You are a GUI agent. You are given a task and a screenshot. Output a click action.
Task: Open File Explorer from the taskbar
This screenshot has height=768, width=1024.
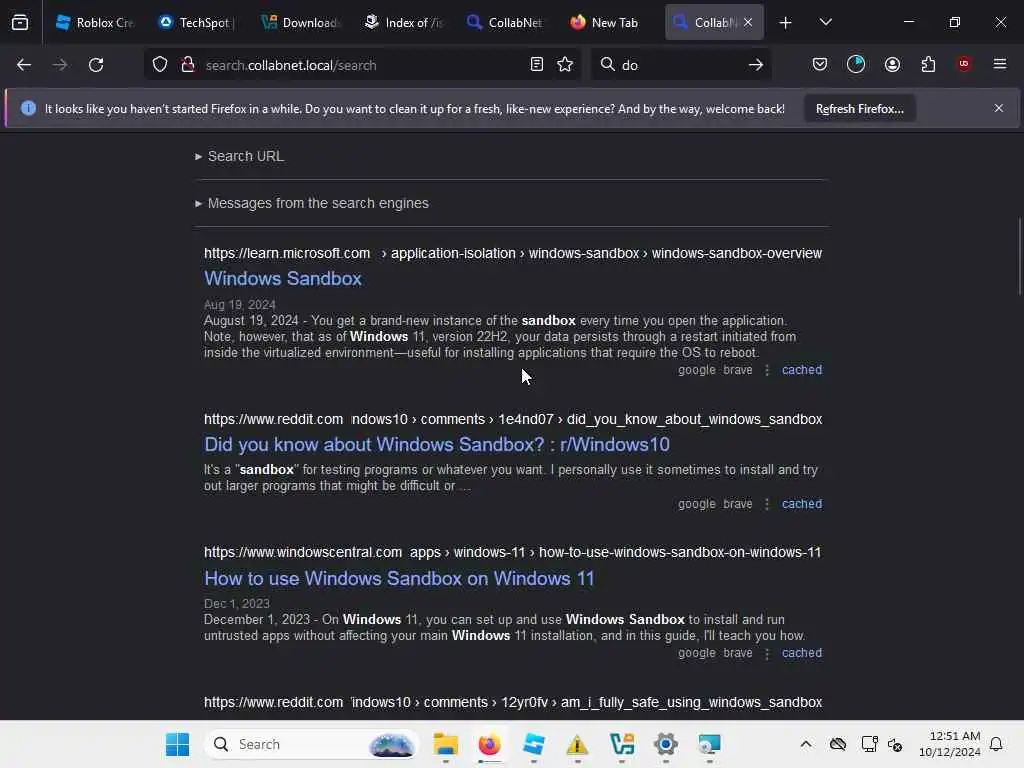tap(445, 744)
